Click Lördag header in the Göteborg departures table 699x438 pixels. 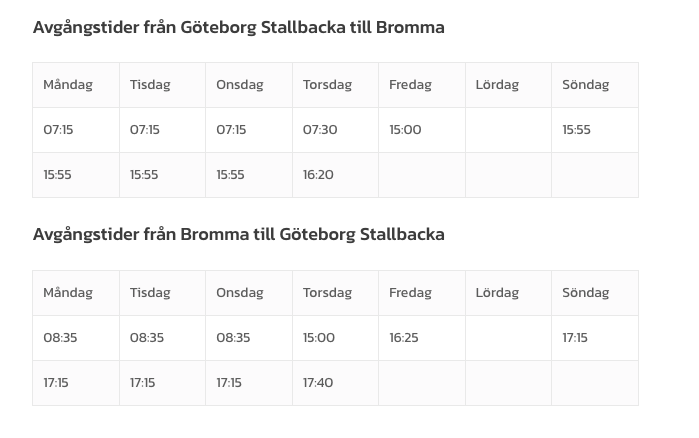pos(497,85)
